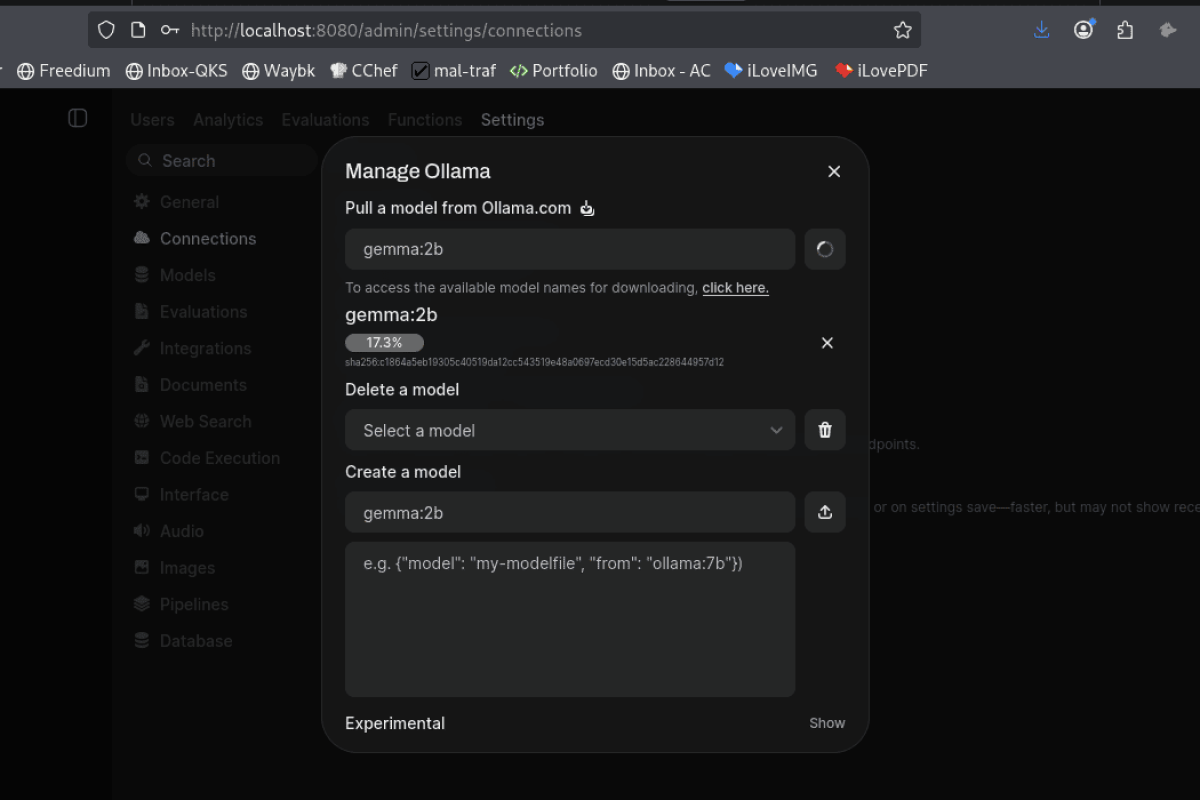
Task: Click the 17.3% download progress bar
Action: (384, 343)
